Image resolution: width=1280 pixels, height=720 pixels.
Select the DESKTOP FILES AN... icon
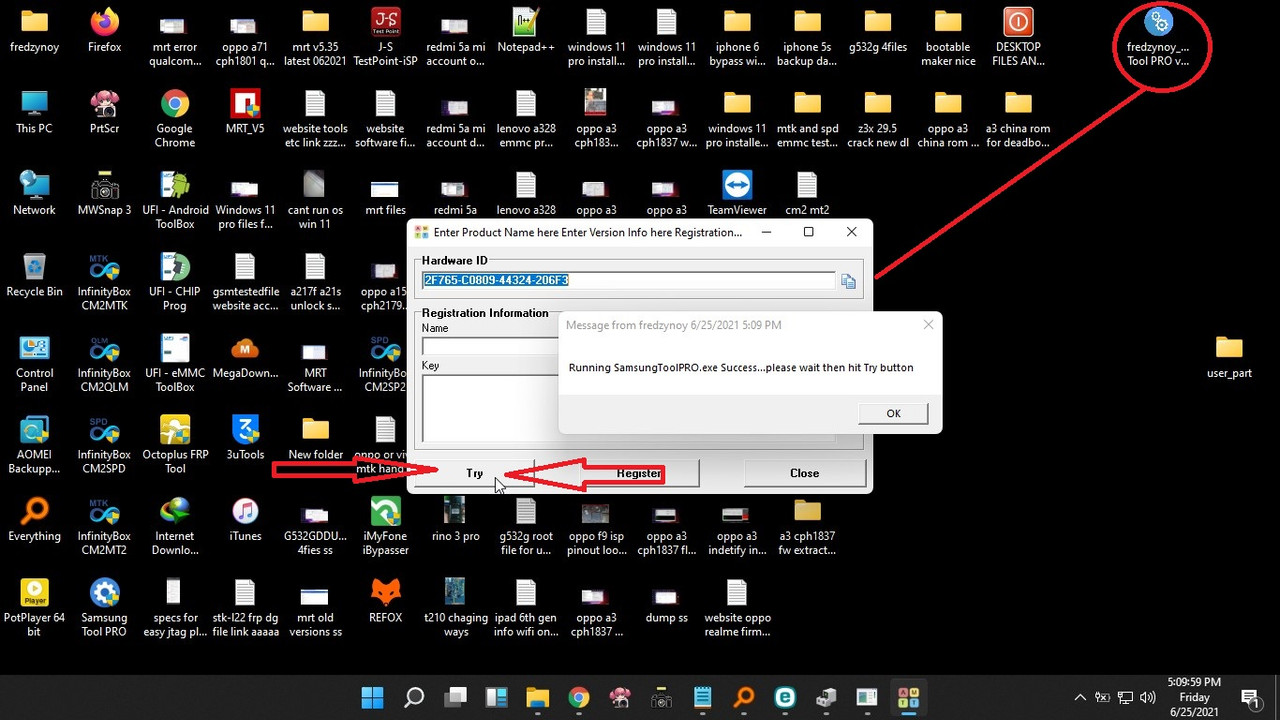coord(1018,37)
